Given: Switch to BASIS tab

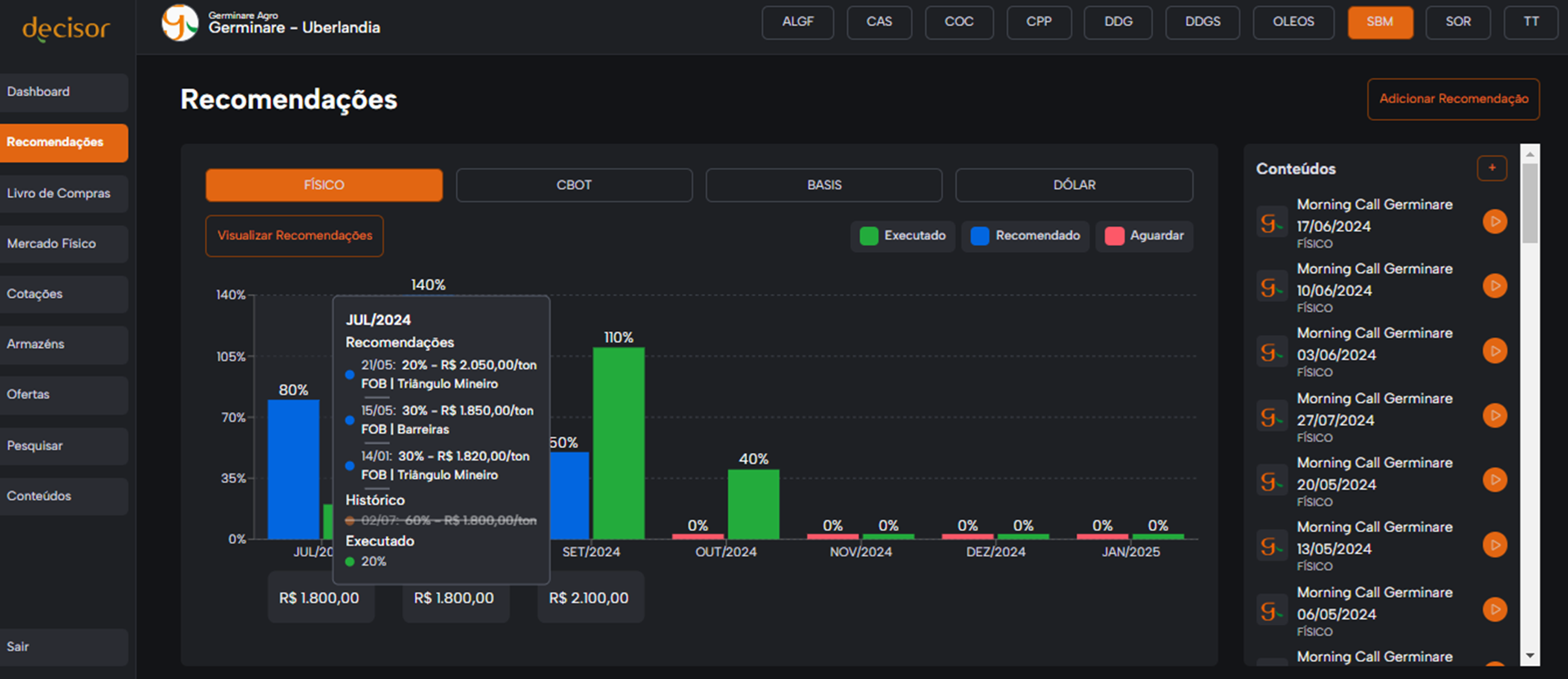Looking at the screenshot, I should pyautogui.click(x=824, y=185).
